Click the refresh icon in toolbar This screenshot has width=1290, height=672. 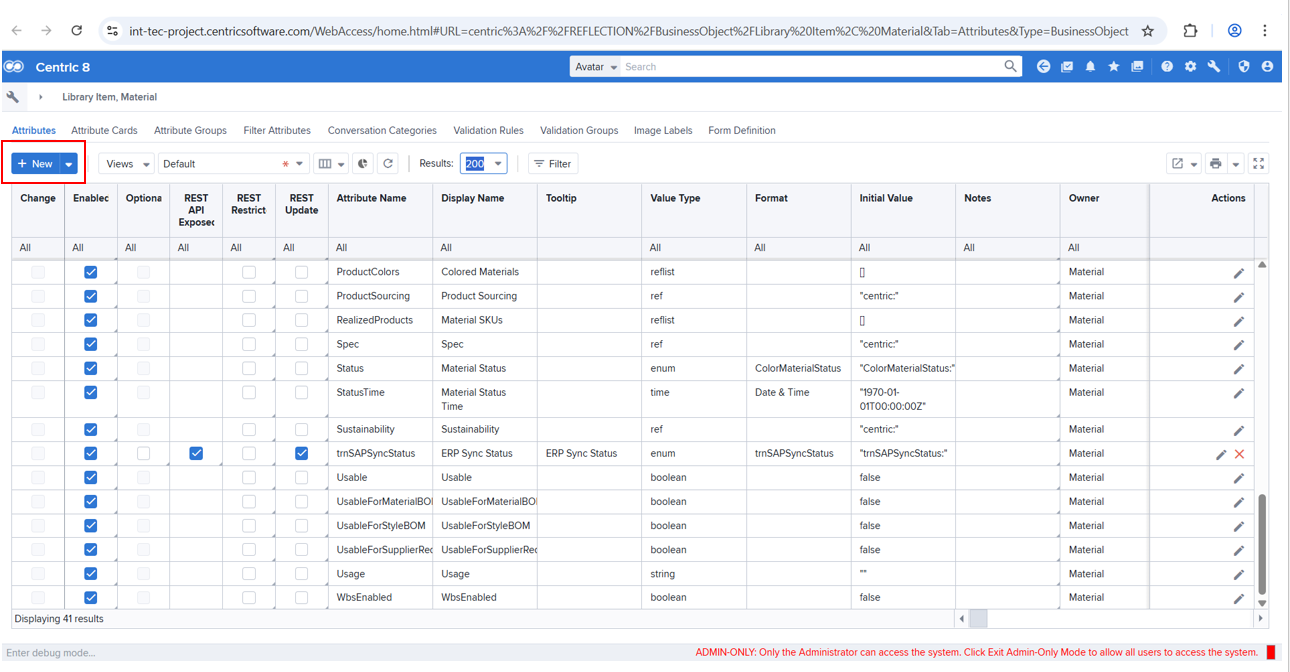(x=388, y=164)
